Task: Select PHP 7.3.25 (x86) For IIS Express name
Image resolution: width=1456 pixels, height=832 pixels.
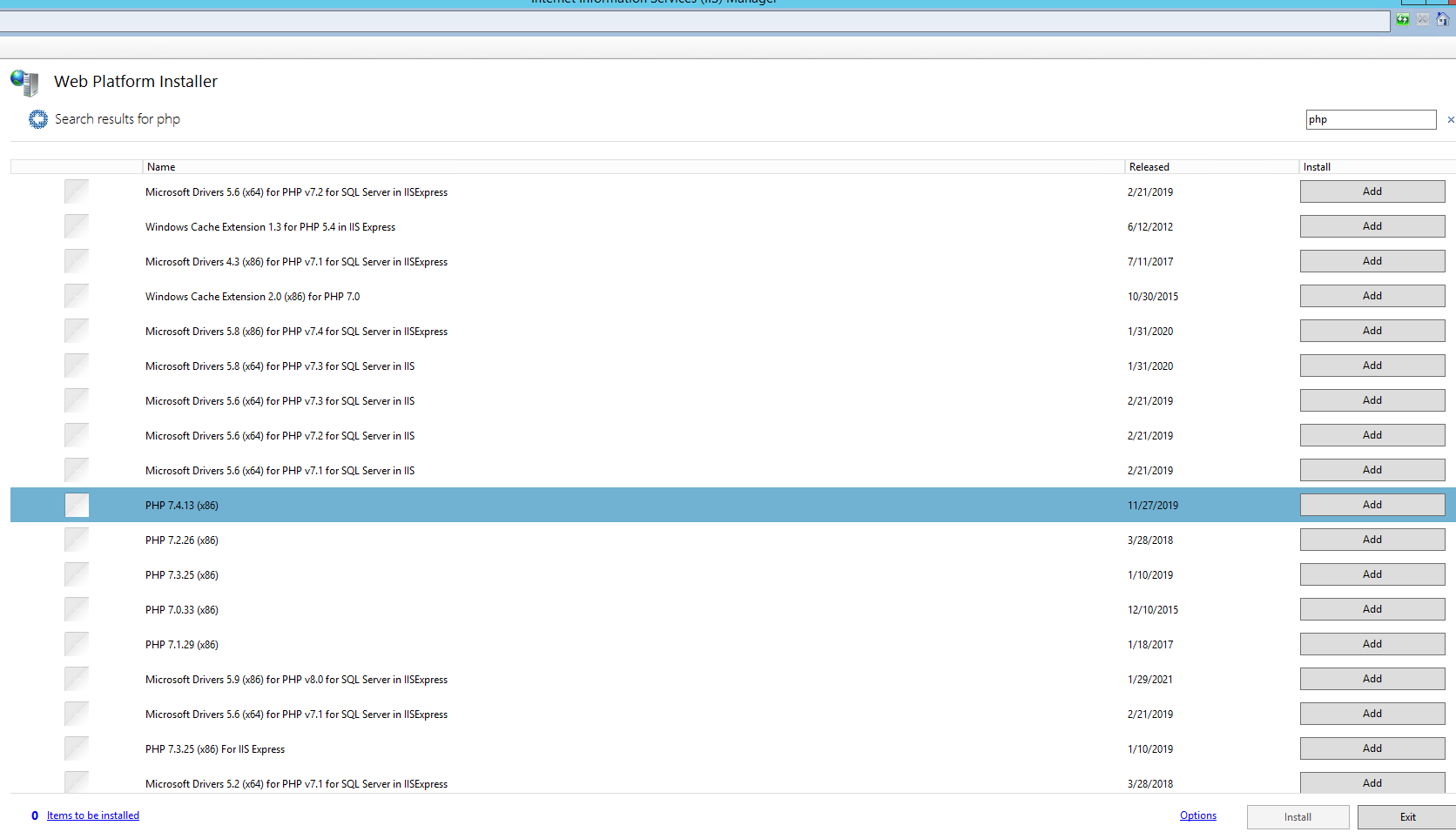Action: 215,749
